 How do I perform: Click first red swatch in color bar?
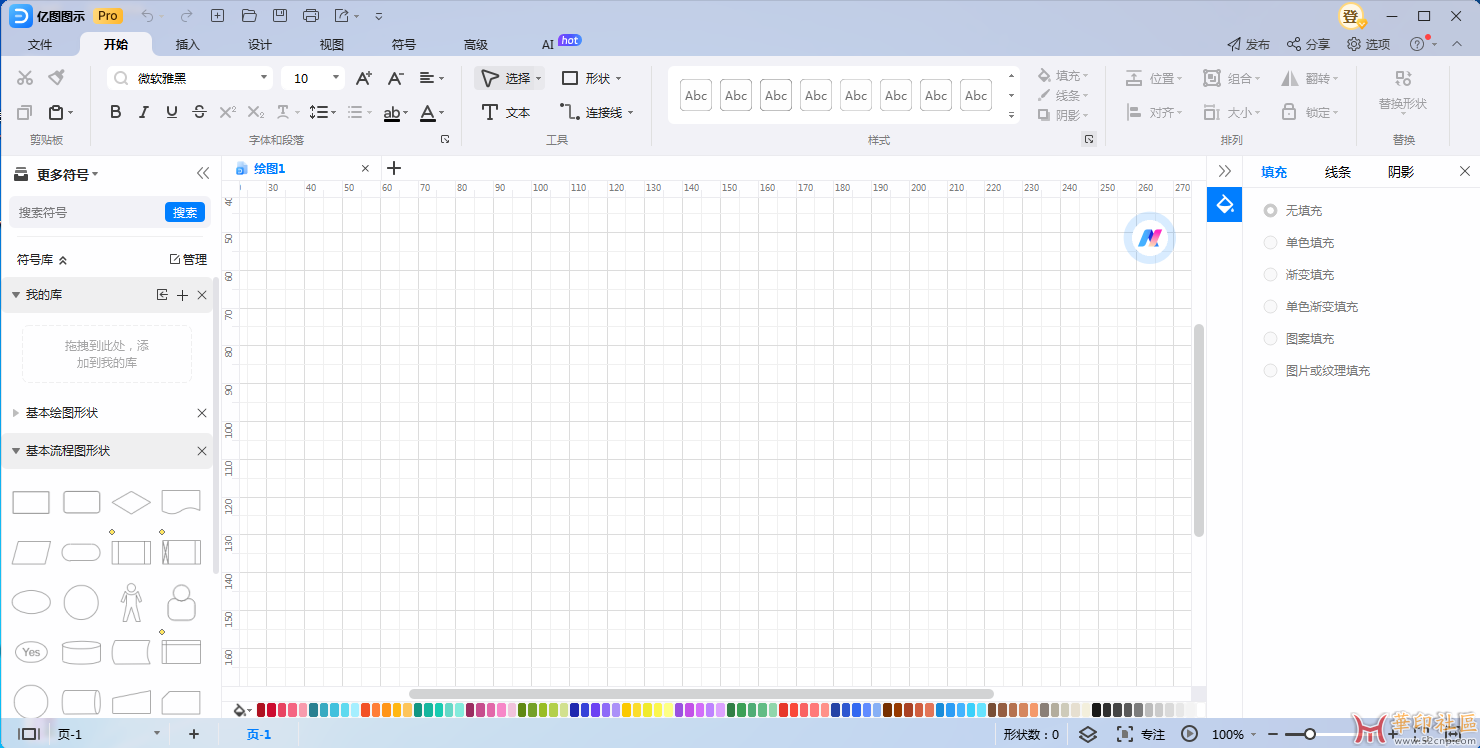pos(262,710)
